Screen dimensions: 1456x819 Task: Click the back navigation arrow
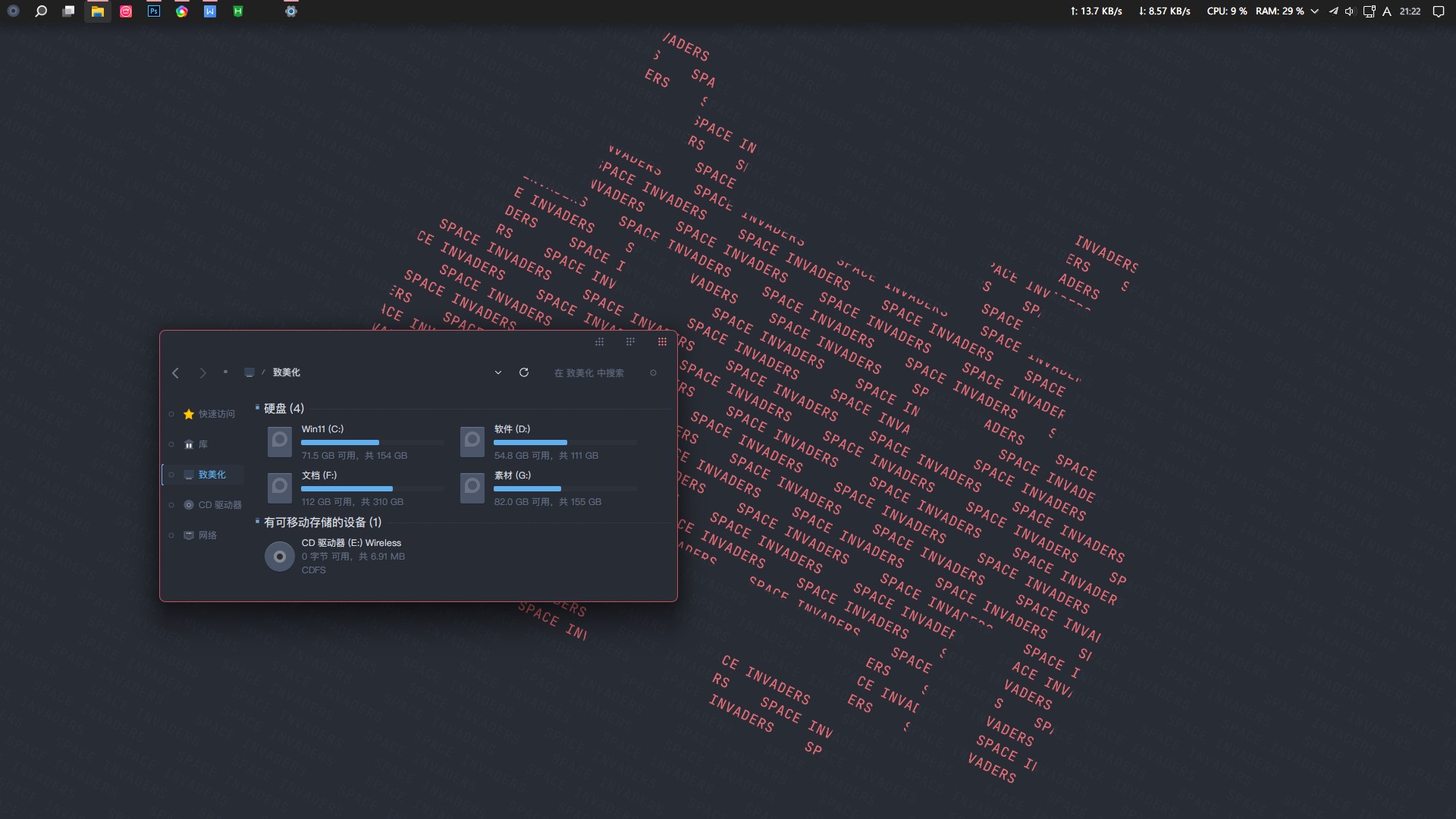tap(176, 372)
